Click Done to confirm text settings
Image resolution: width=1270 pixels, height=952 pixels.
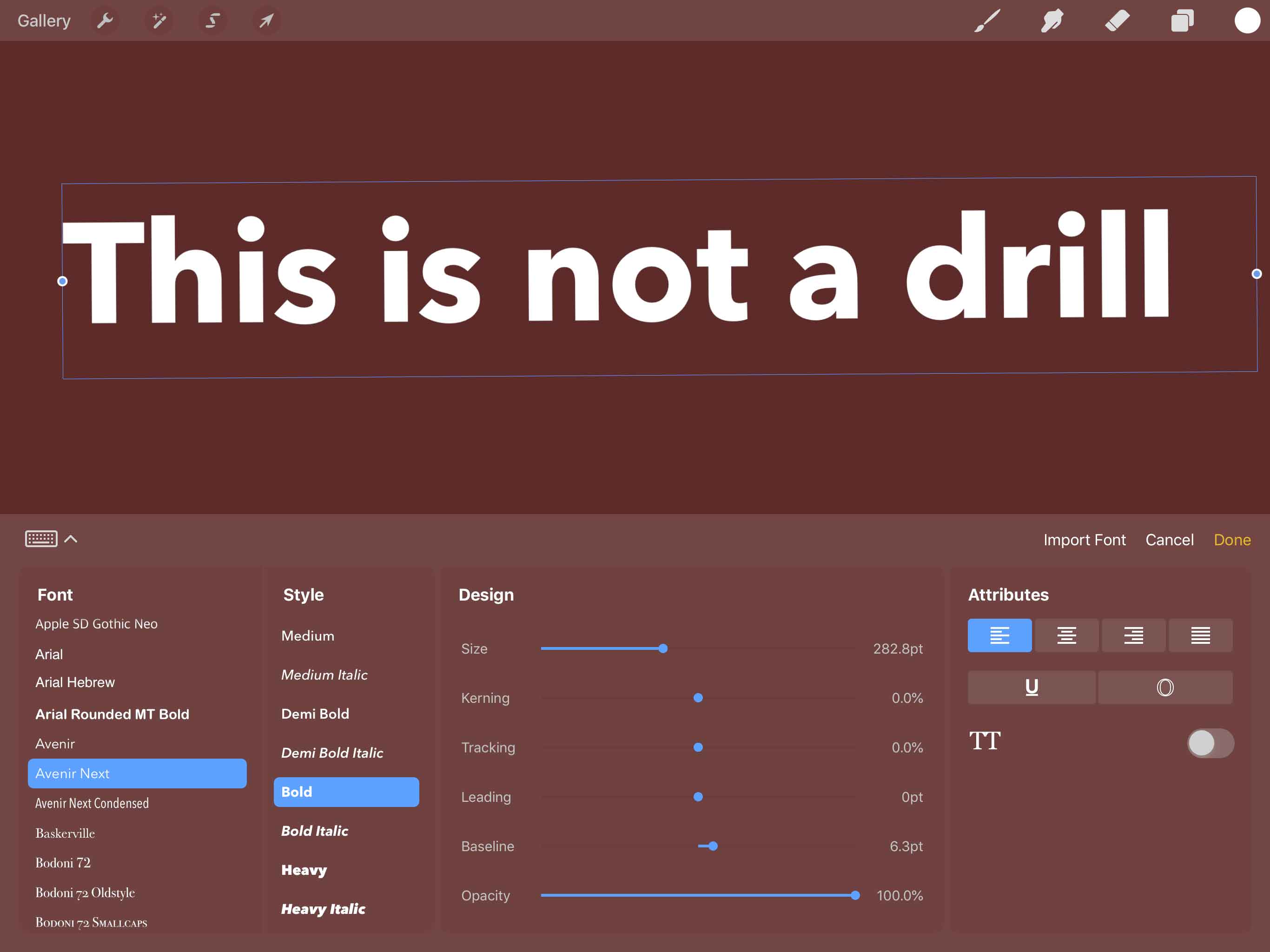[1233, 540]
